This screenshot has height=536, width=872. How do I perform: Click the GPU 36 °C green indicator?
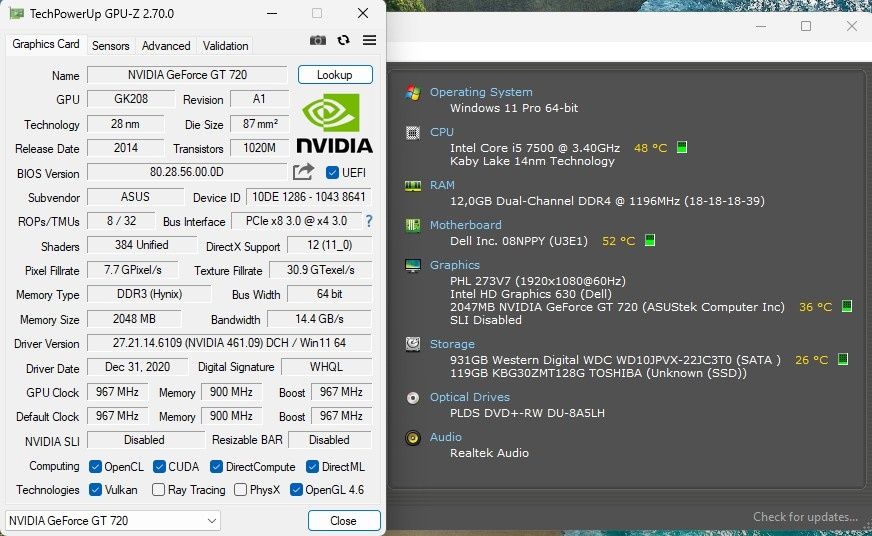pos(846,306)
